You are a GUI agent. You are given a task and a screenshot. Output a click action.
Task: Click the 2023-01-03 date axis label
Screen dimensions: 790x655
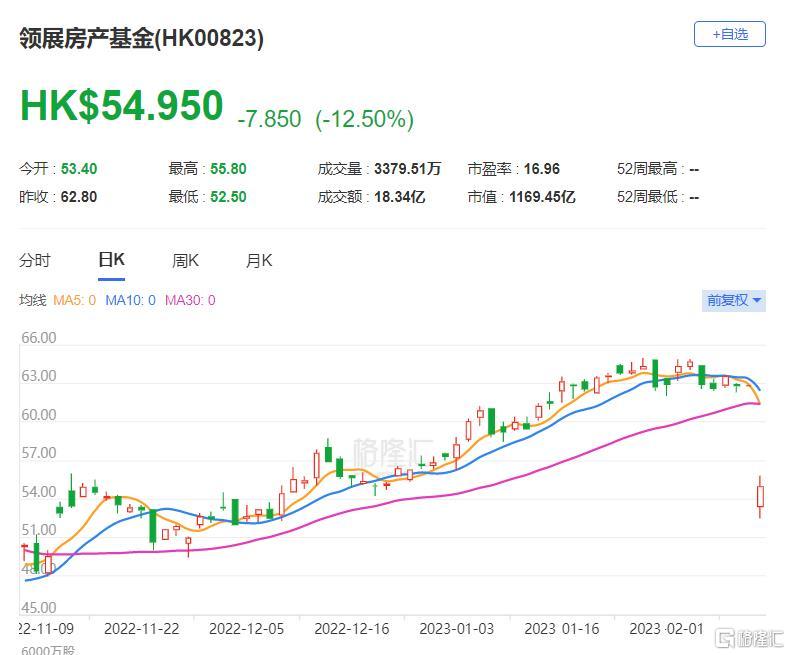click(456, 629)
